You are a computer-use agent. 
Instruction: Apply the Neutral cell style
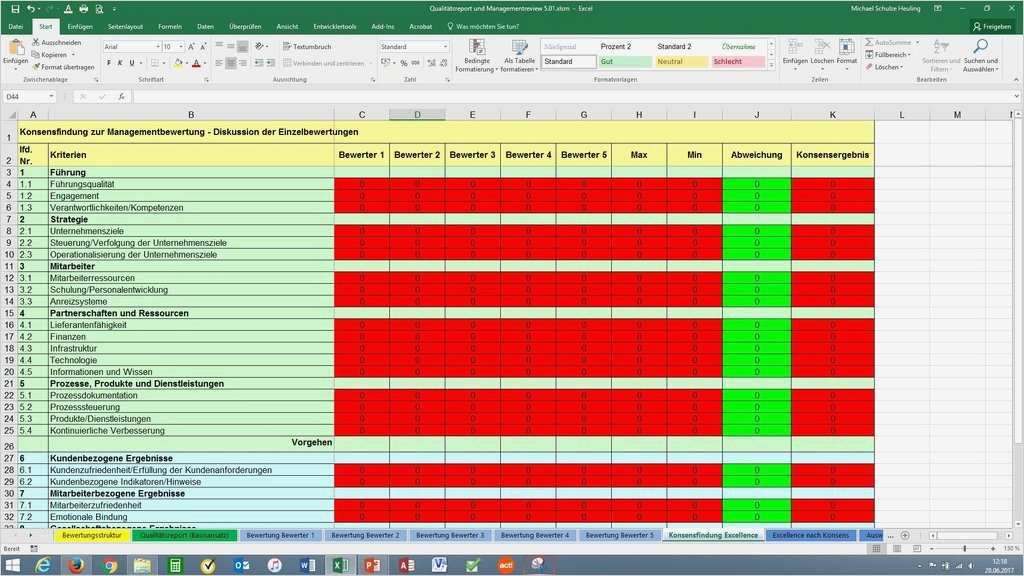tap(681, 61)
